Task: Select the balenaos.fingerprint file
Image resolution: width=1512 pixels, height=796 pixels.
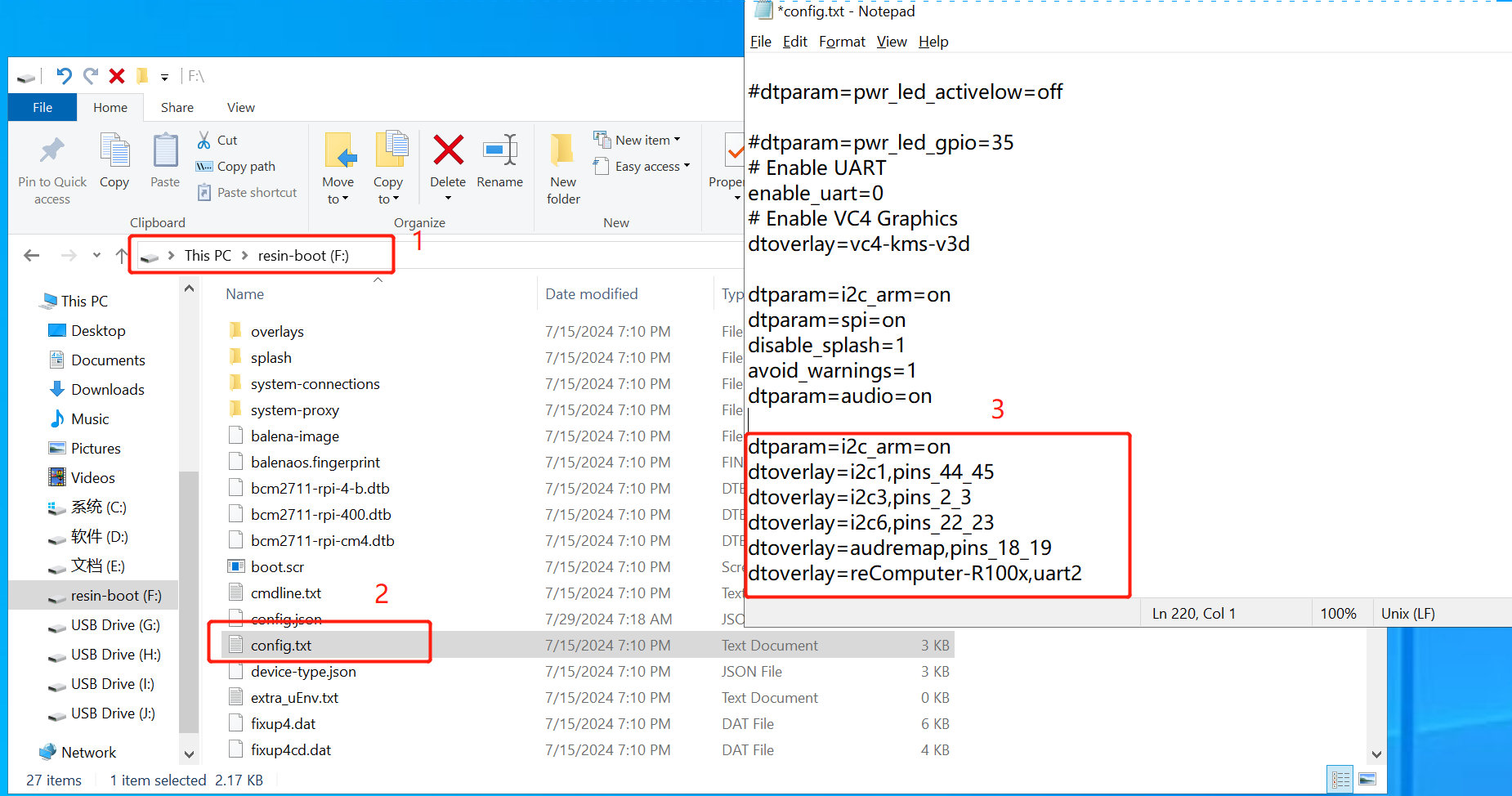Action: point(315,463)
